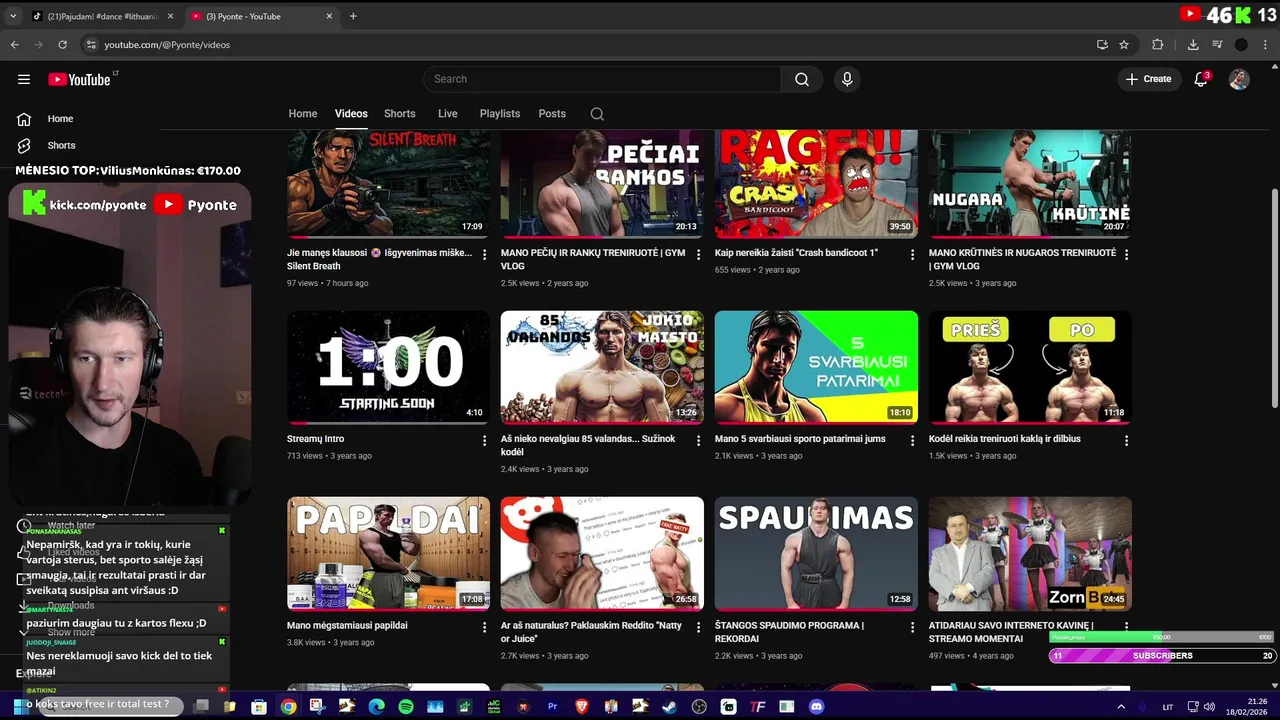Screen dimensions: 1280x720
Task: Install app icon in address bar
Action: (1102, 45)
